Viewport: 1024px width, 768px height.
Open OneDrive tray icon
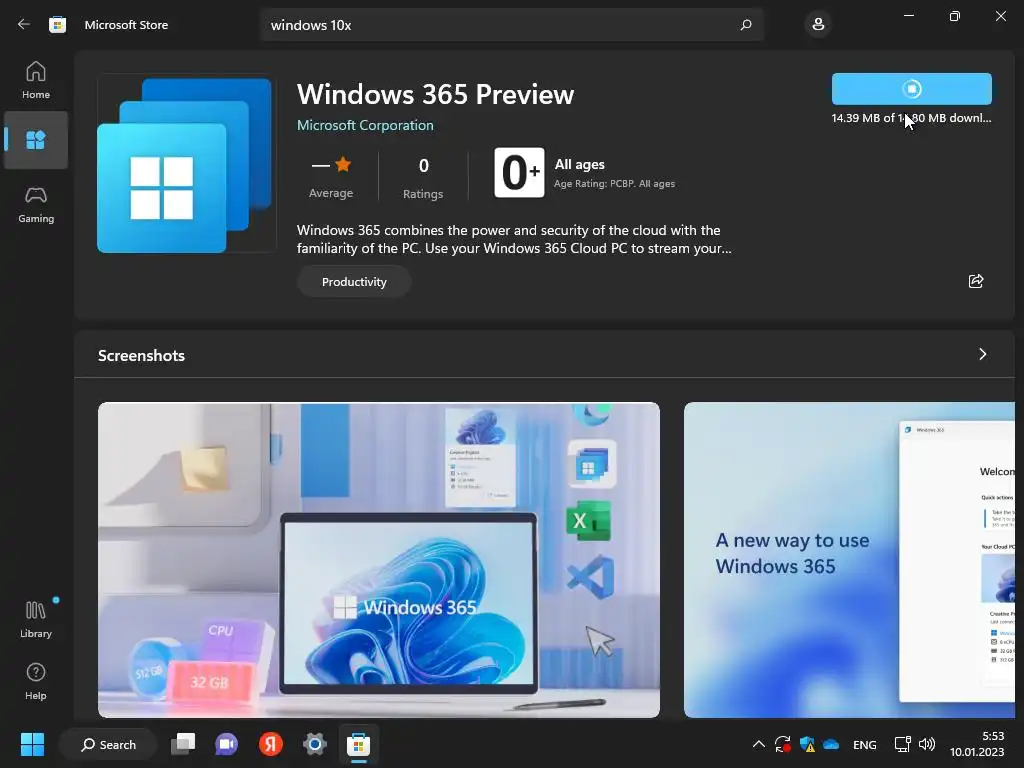831,744
